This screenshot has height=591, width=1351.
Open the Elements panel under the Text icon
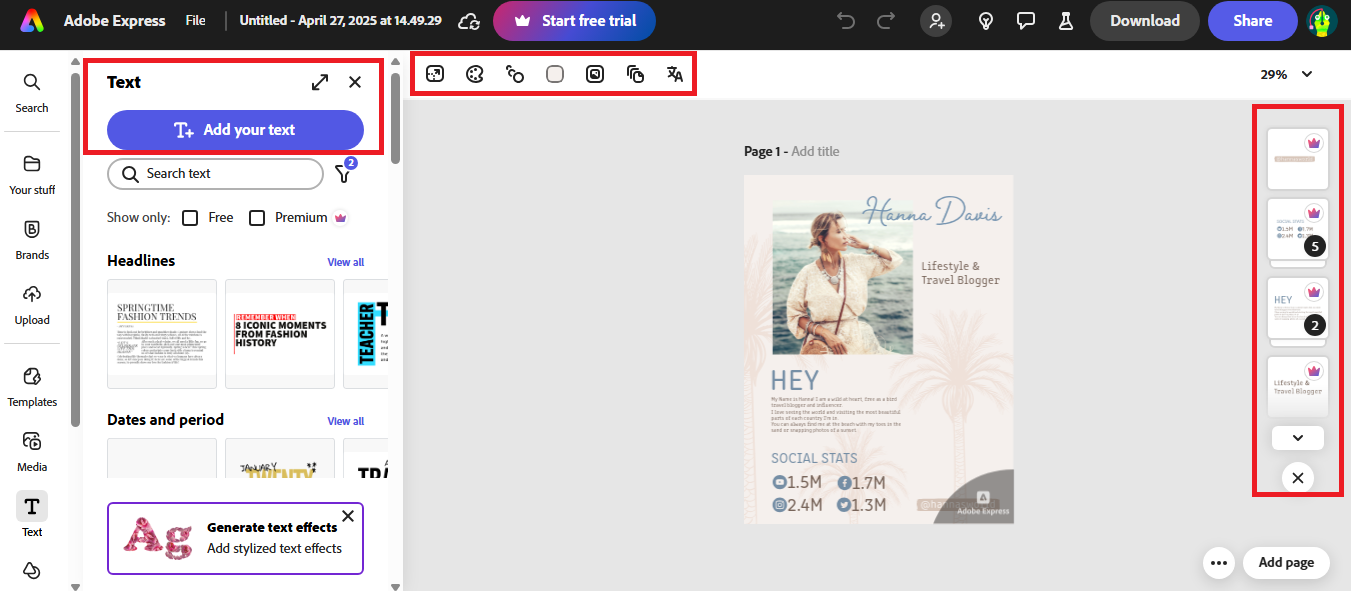click(x=32, y=570)
